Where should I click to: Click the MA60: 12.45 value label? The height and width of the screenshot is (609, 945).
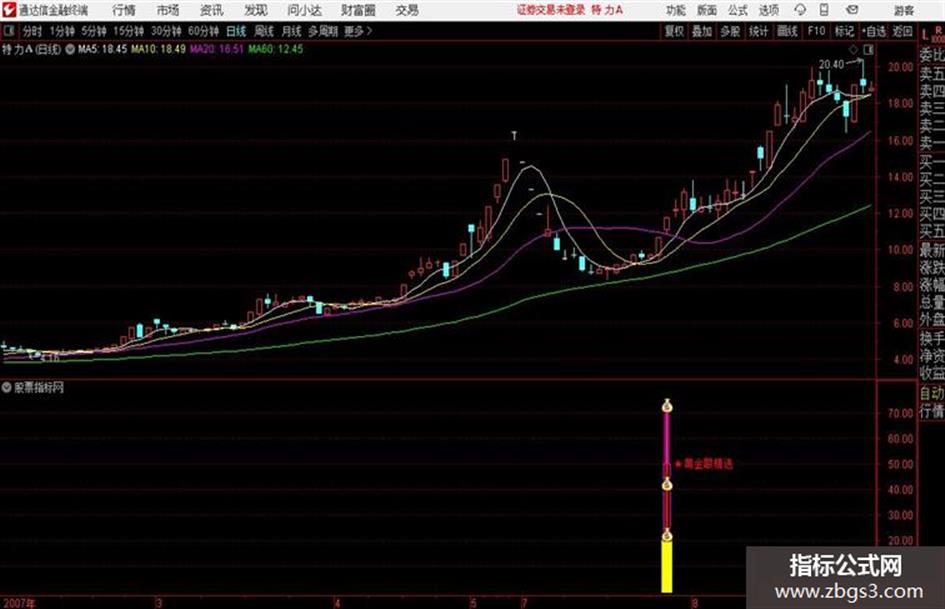(276, 49)
